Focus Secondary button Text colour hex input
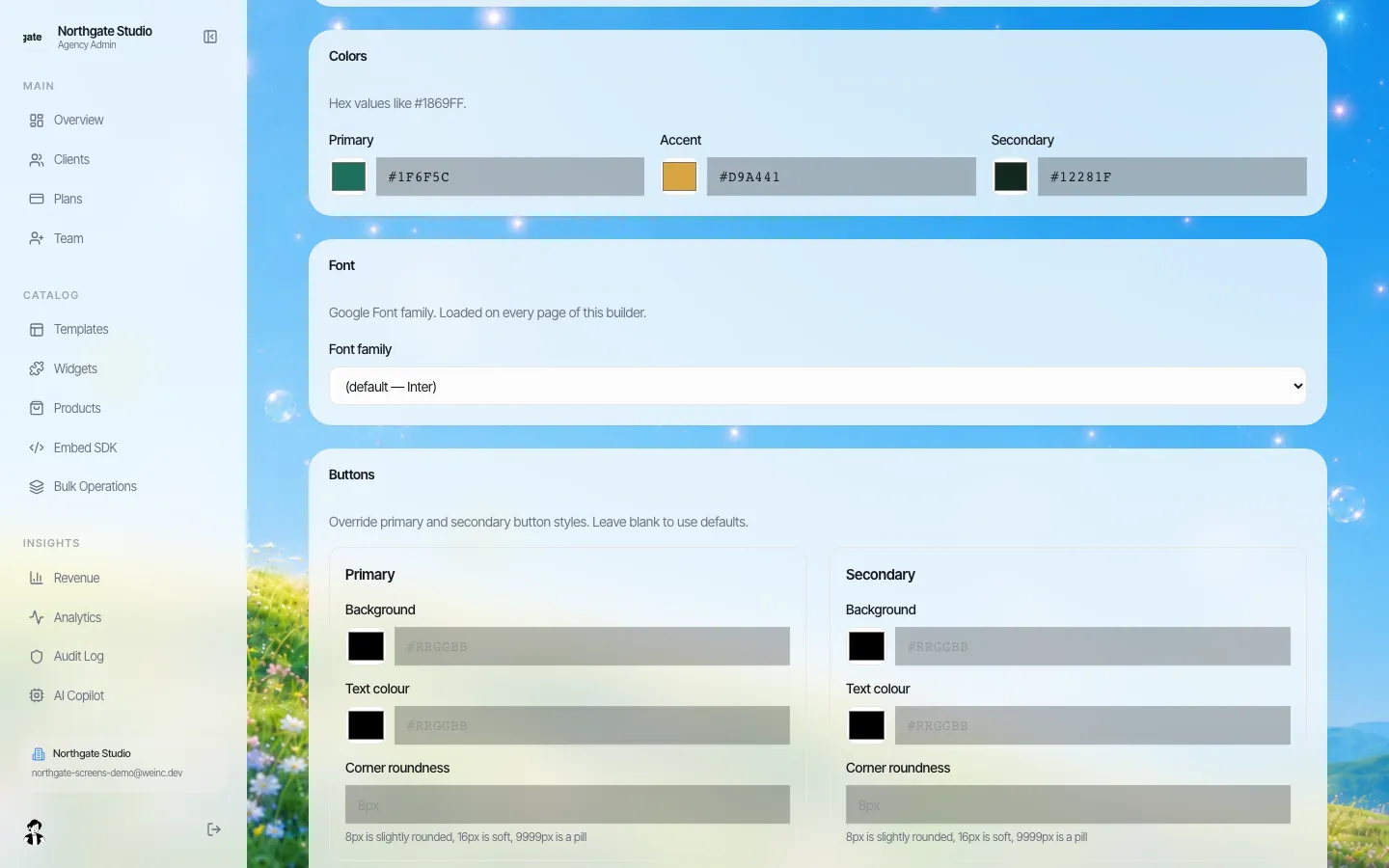1389x868 pixels. (1093, 725)
